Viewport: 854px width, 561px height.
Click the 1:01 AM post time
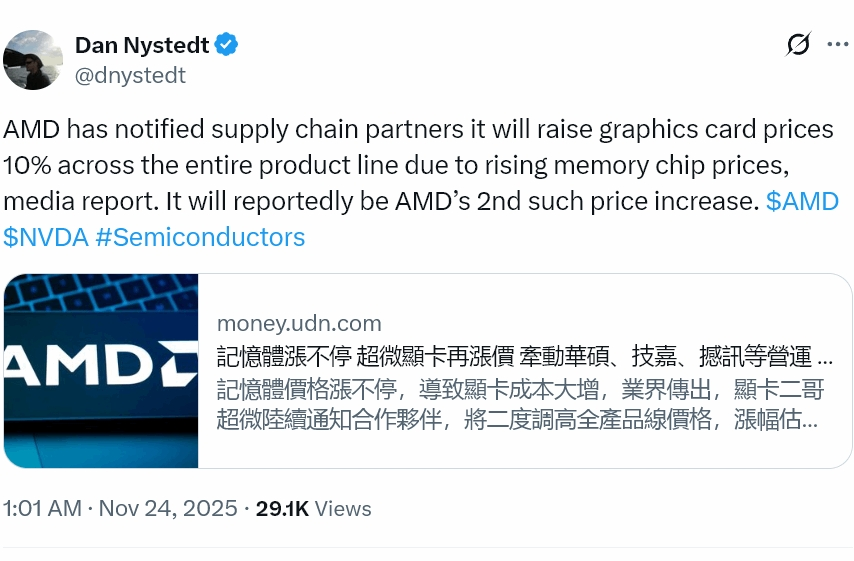42,509
